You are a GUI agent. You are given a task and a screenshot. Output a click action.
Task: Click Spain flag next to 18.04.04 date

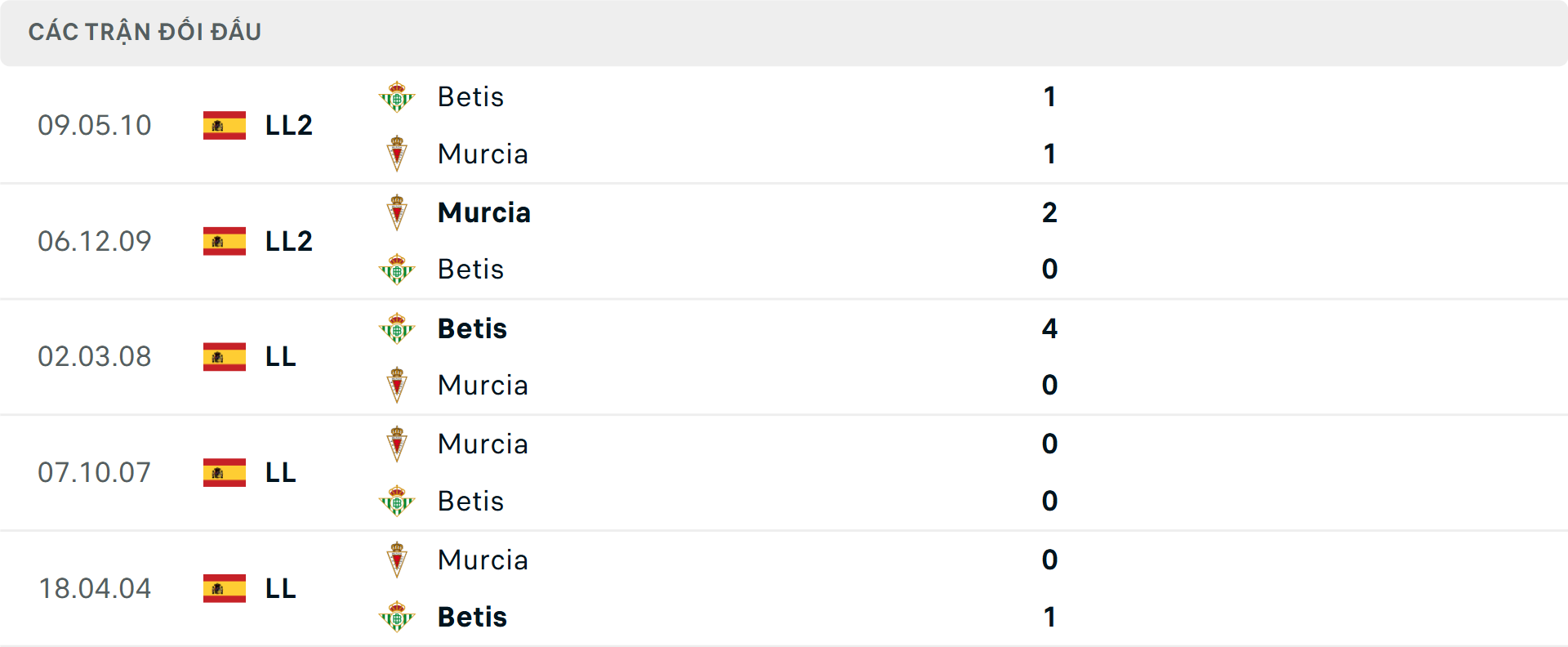[x=225, y=588]
